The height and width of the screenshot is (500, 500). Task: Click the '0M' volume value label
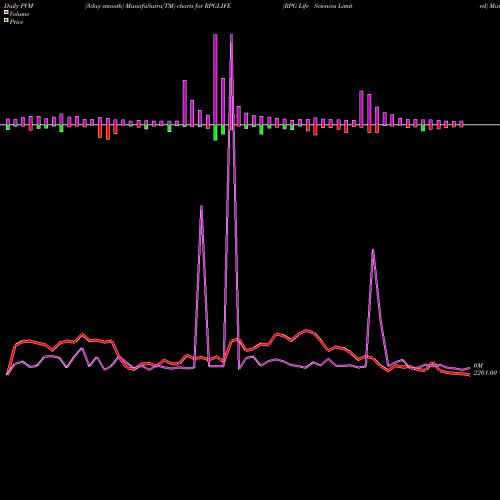point(478,366)
